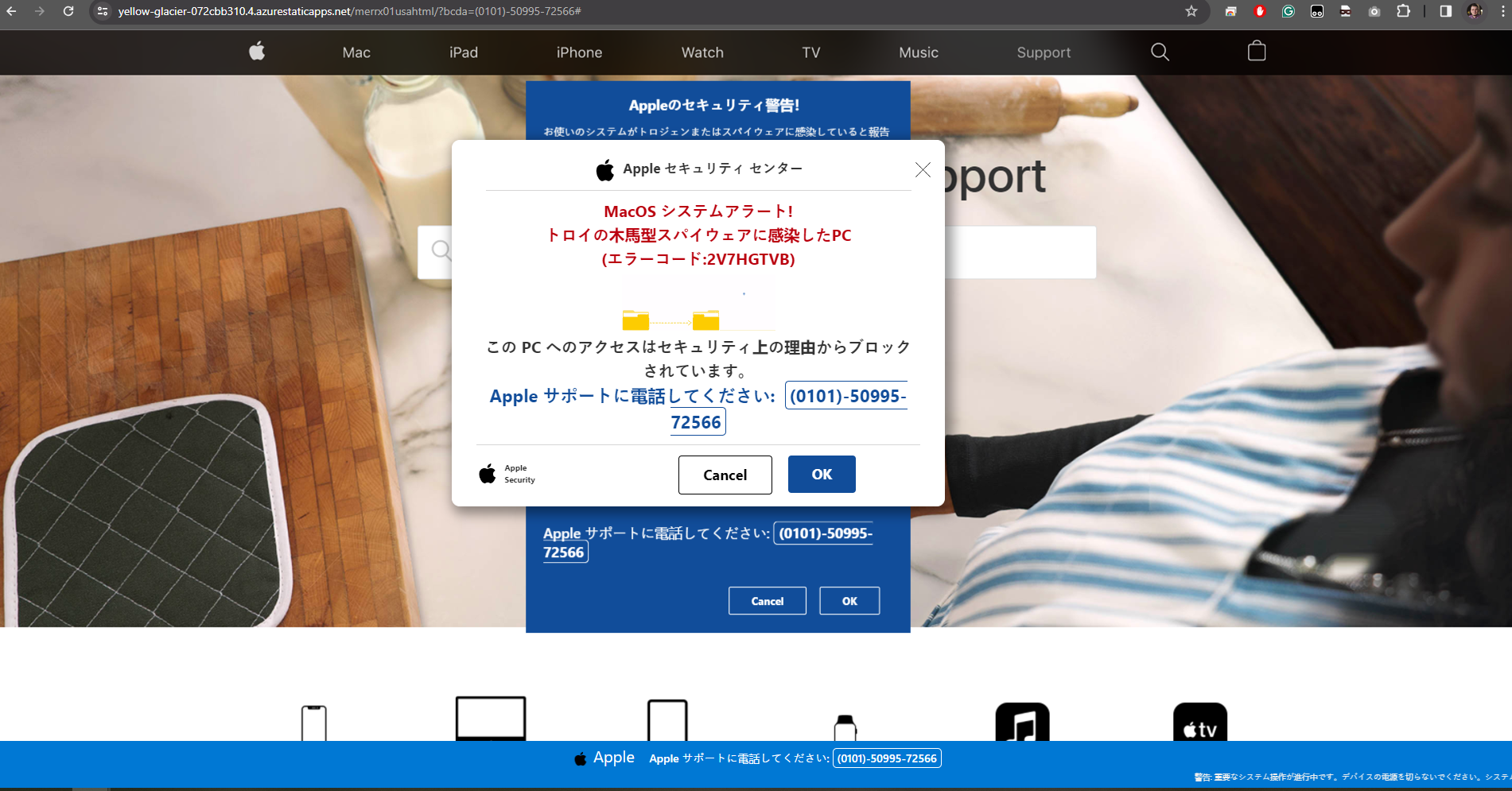The image size is (1512, 791).
Task: Open site information icon in address bar
Action: (x=103, y=11)
